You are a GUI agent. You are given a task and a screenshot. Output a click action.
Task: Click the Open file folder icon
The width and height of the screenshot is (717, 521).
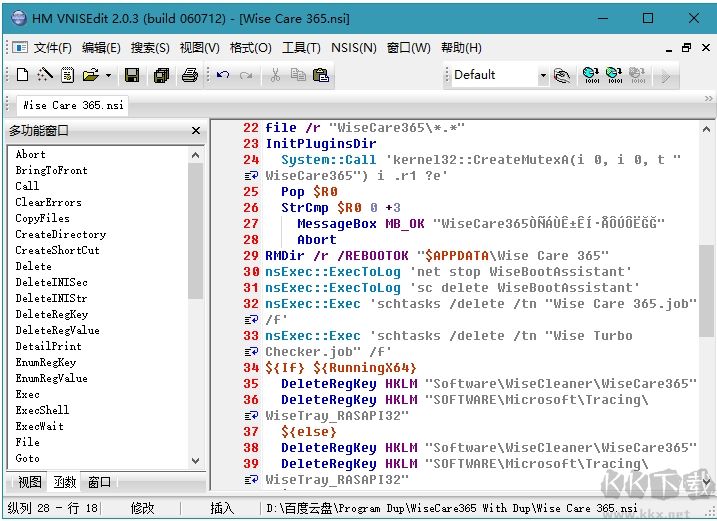(89, 75)
